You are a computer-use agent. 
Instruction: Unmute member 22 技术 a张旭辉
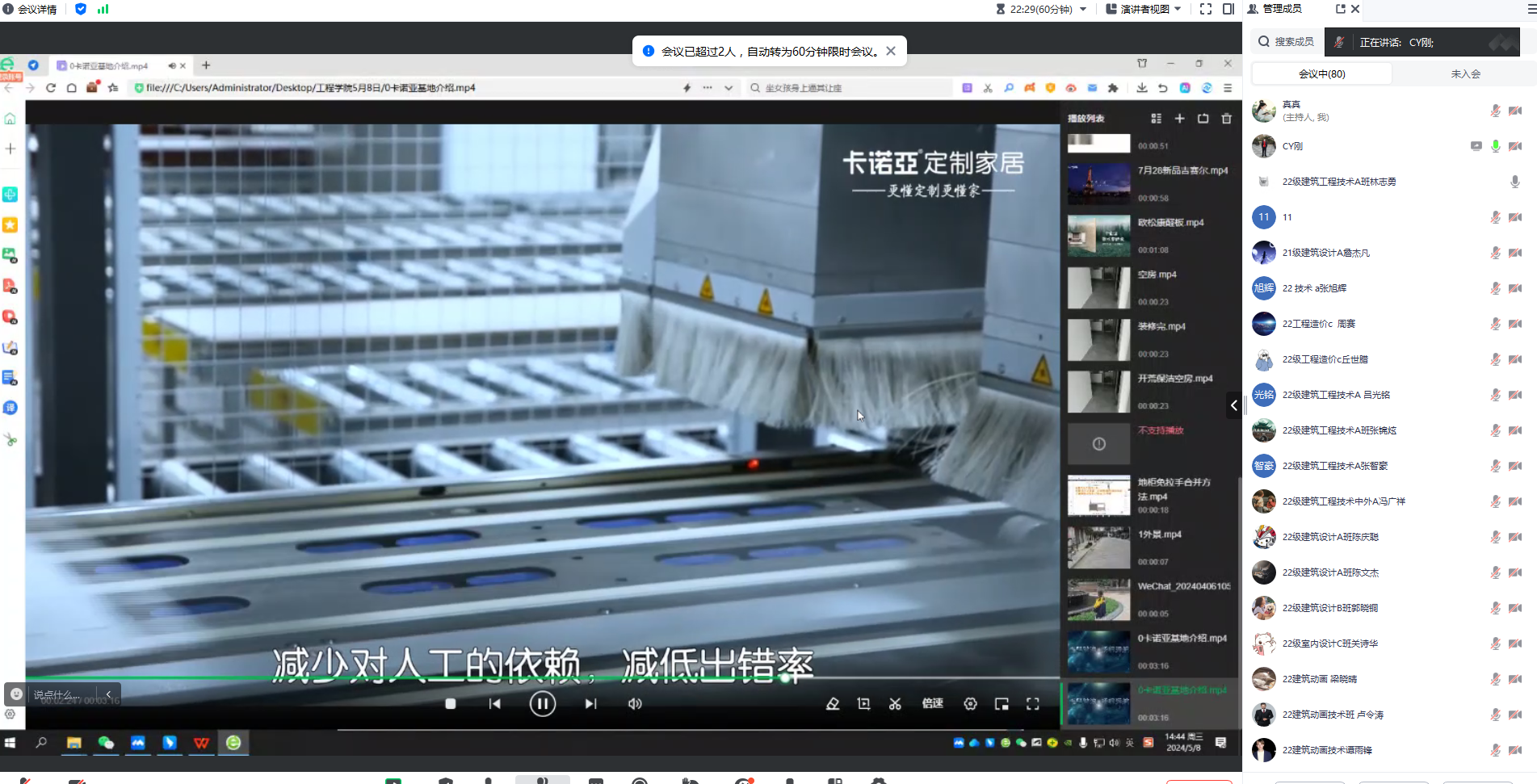[1495, 288]
